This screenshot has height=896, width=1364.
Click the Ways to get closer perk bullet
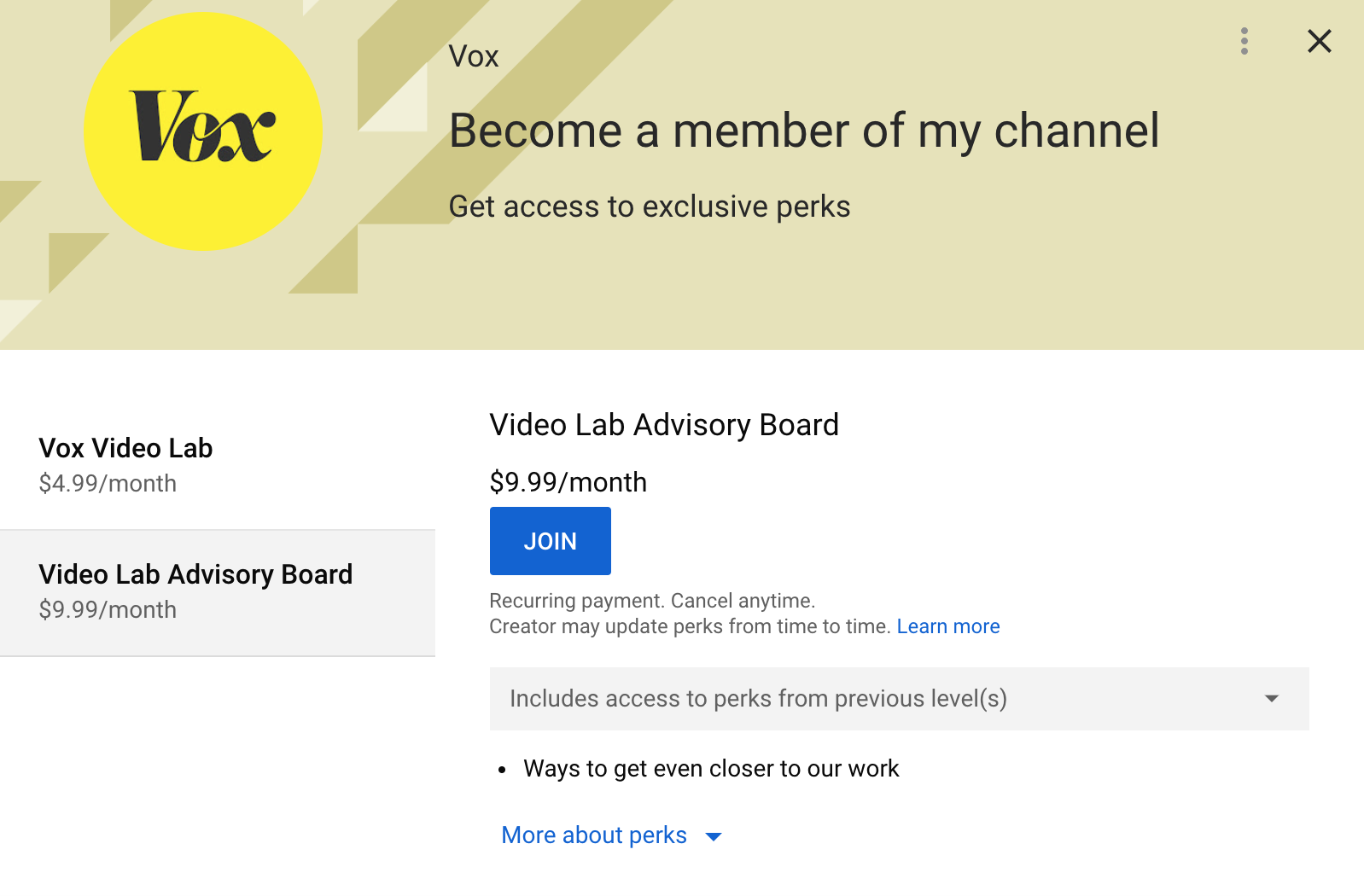[711, 769]
